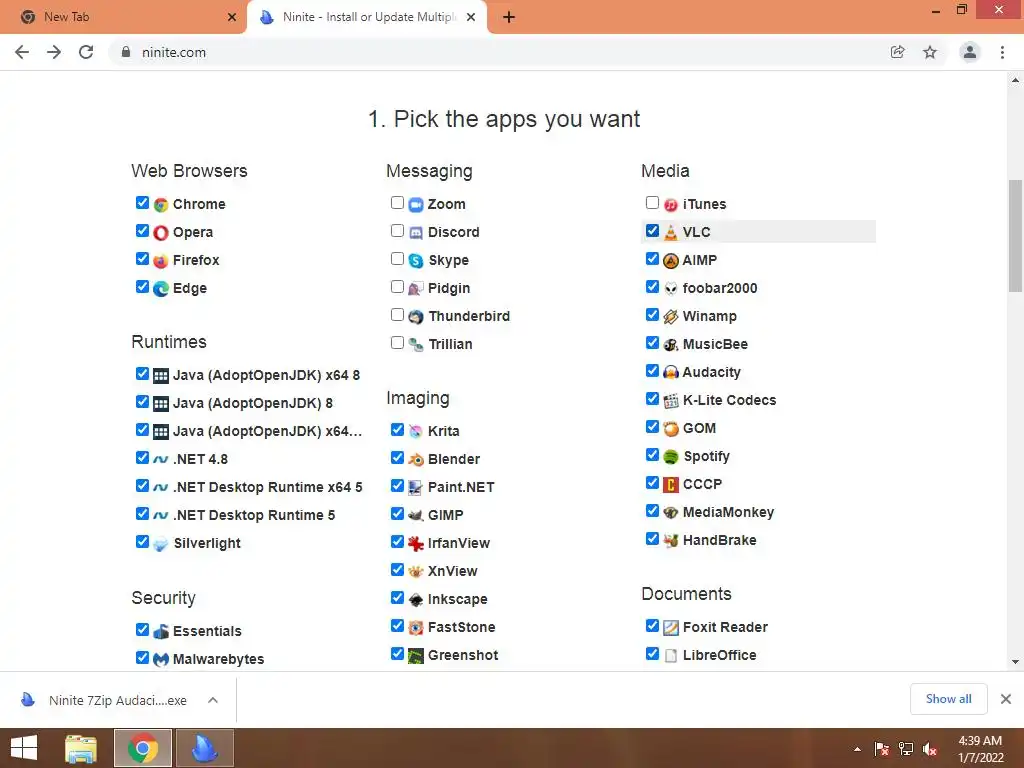Screen dimensions: 1024x768
Task: Click the Malwarebytes app icon
Action: click(161, 660)
